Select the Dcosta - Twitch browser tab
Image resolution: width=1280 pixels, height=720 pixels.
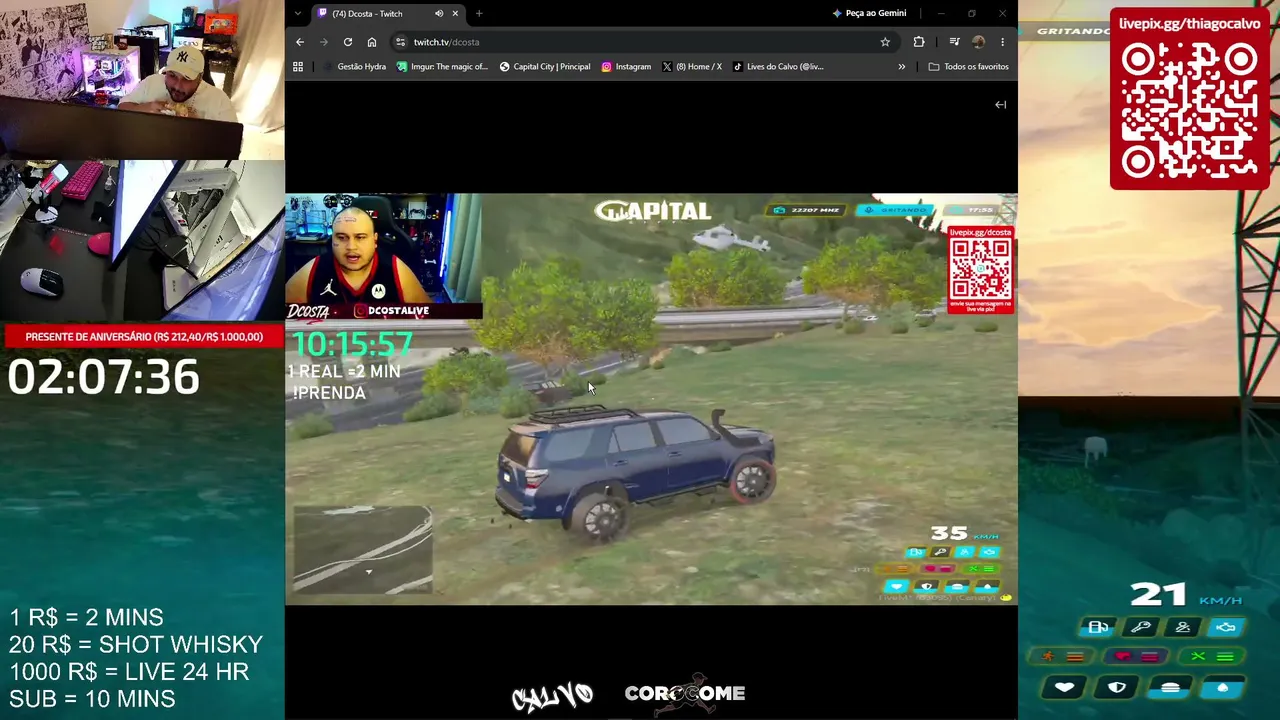386,13
